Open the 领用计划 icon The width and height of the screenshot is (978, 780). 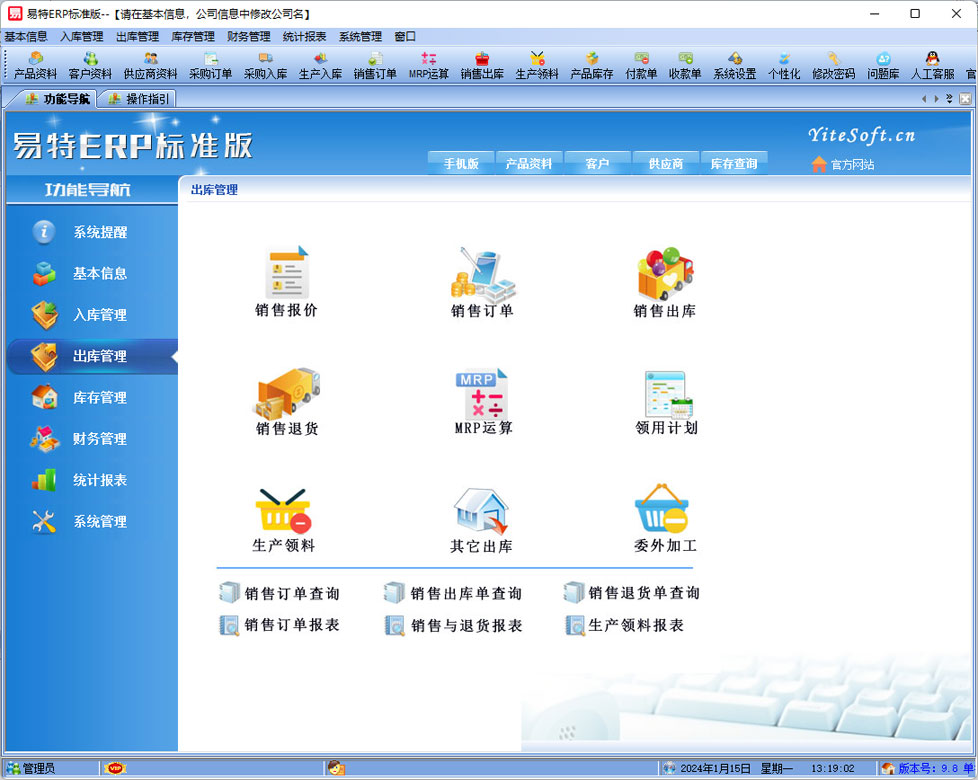click(x=667, y=394)
